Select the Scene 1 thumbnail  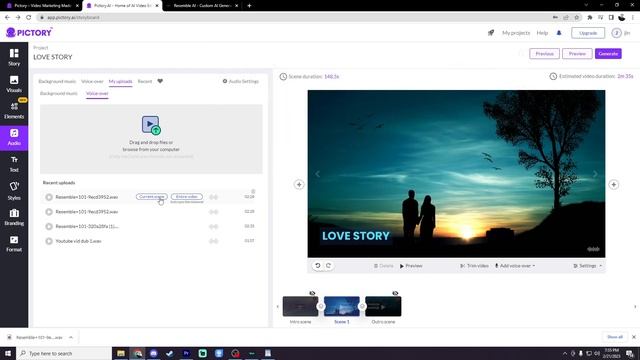tap(342, 306)
